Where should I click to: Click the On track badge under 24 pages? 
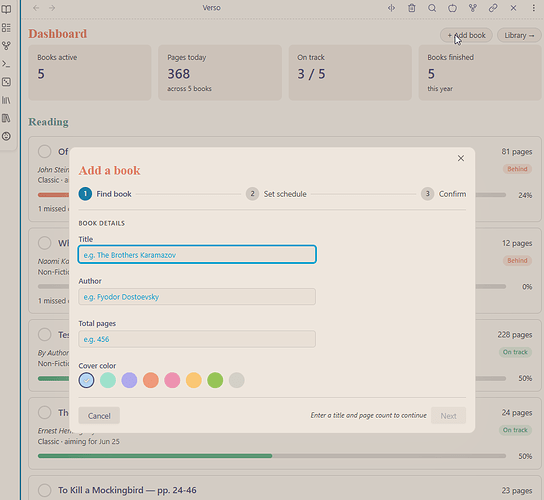tap(515, 430)
